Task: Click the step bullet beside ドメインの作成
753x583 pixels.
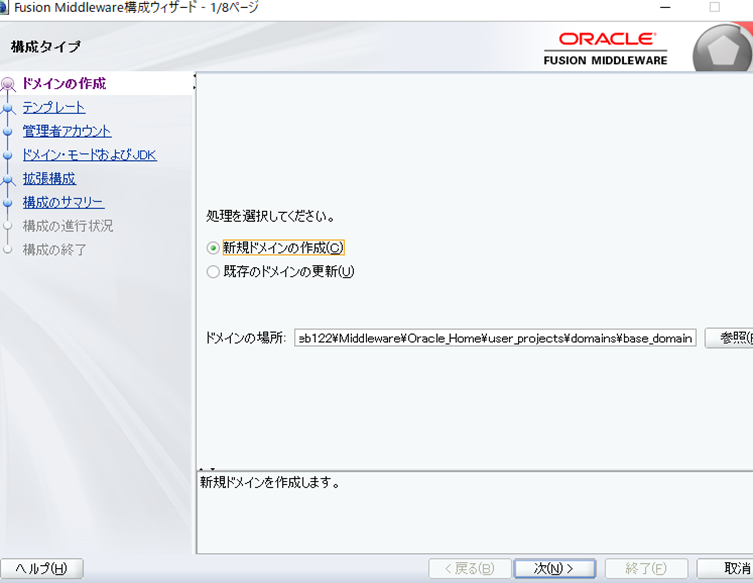Action: [8, 85]
